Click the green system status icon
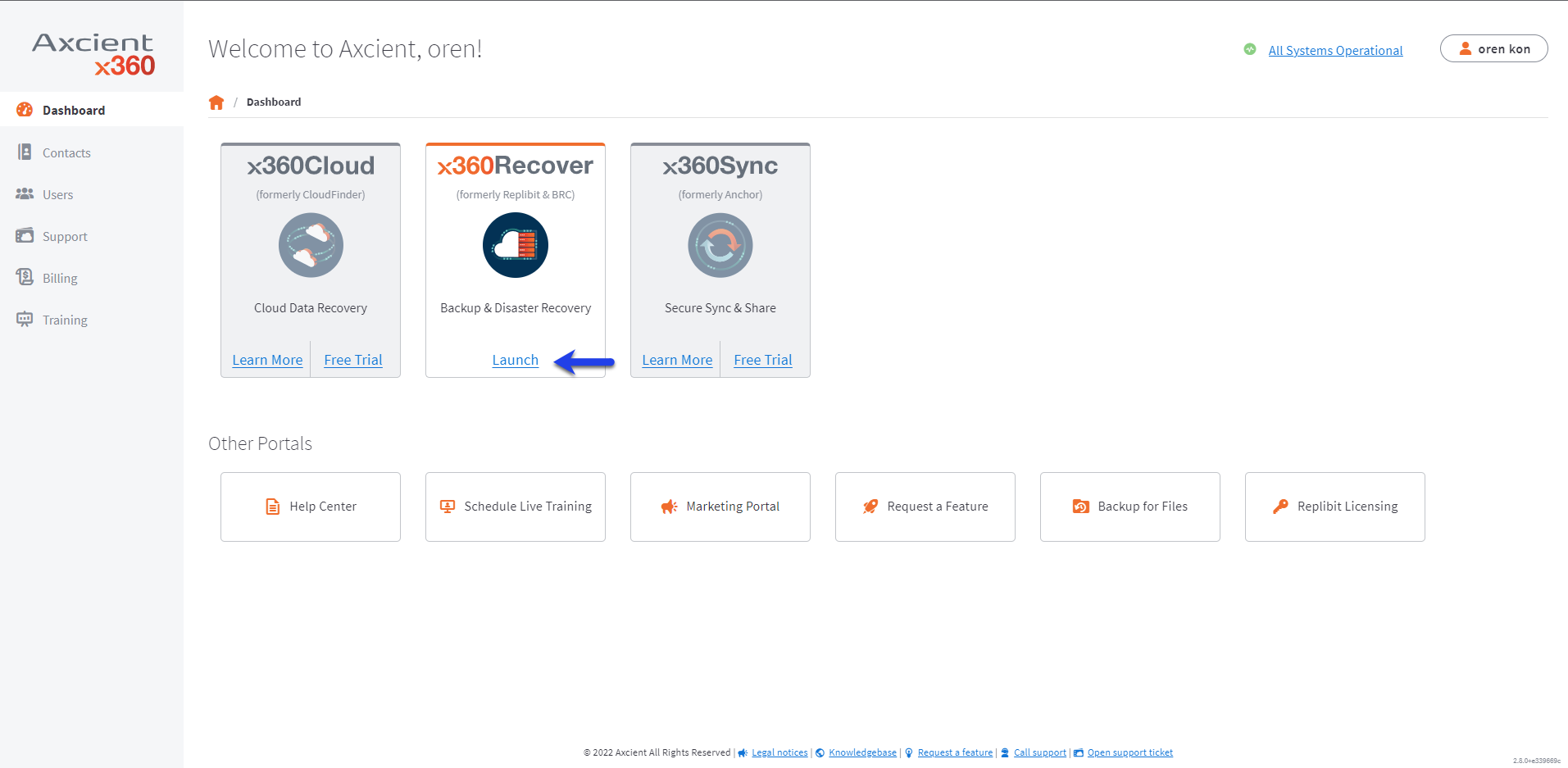This screenshot has width=1568, height=768. [x=1250, y=49]
